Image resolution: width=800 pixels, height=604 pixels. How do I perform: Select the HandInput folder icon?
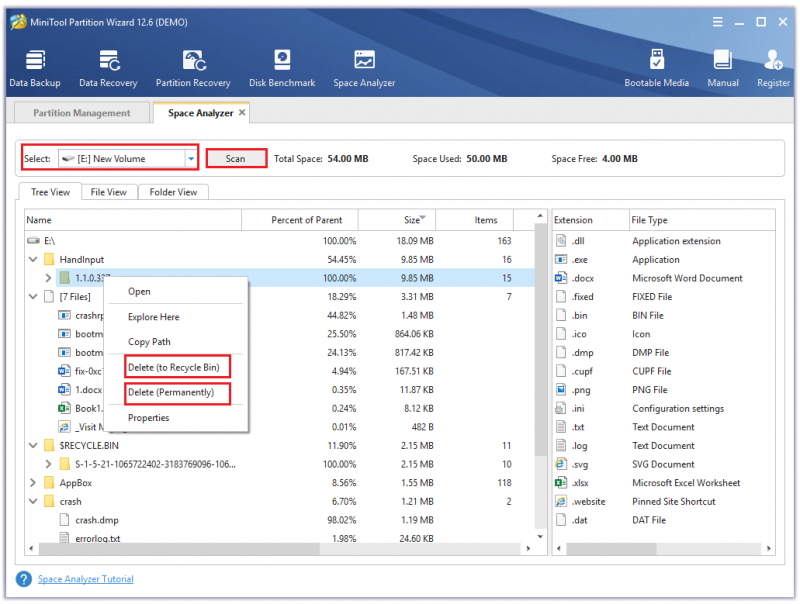coord(49,259)
